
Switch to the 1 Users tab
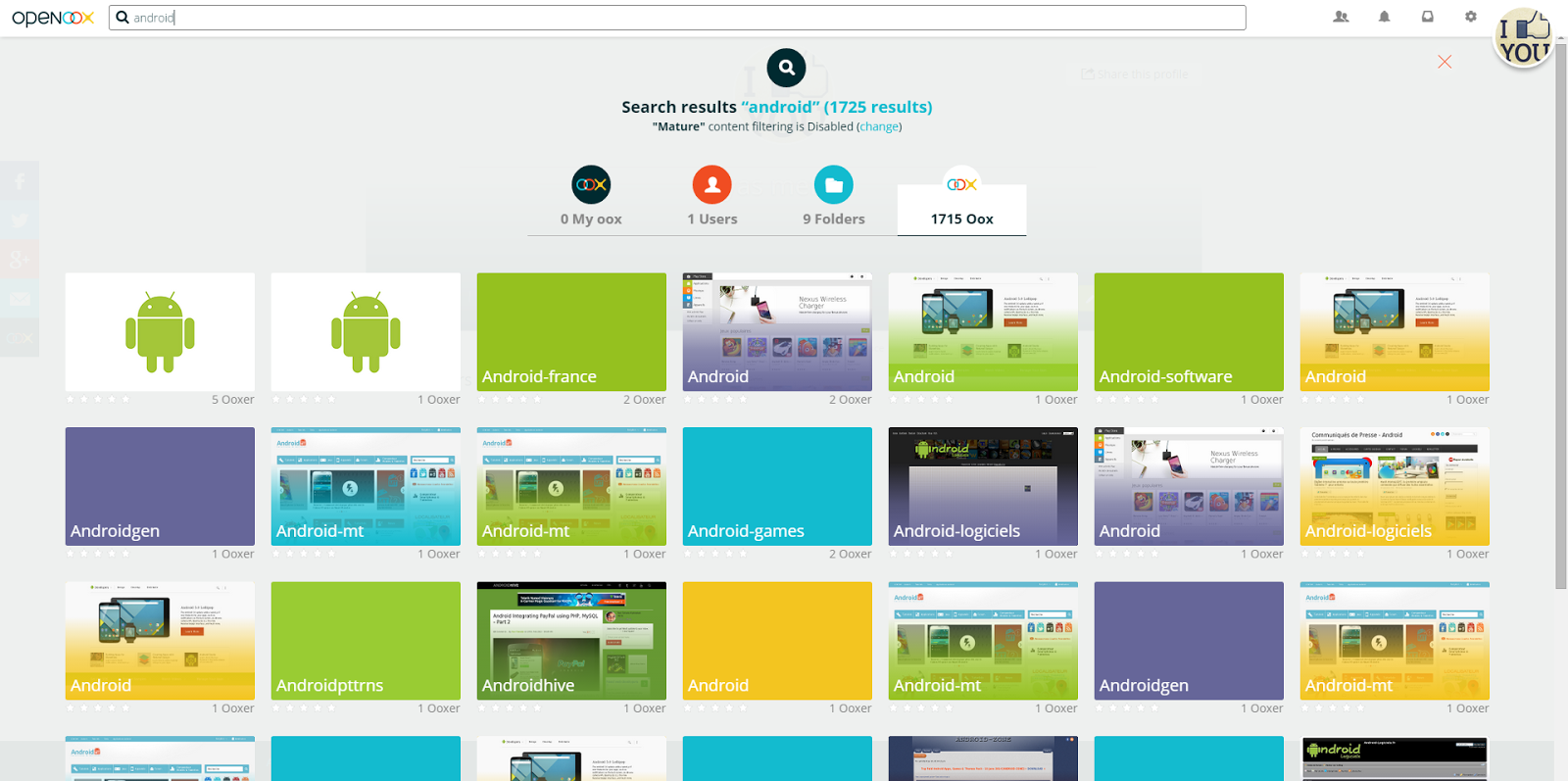(712, 200)
